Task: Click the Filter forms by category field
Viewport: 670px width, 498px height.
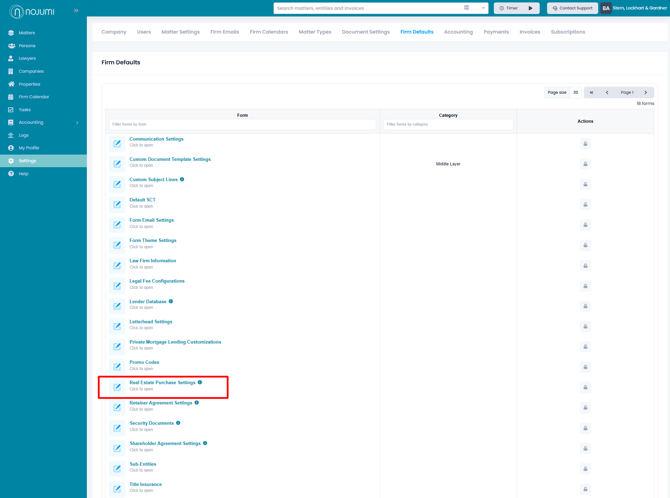Action: point(448,125)
